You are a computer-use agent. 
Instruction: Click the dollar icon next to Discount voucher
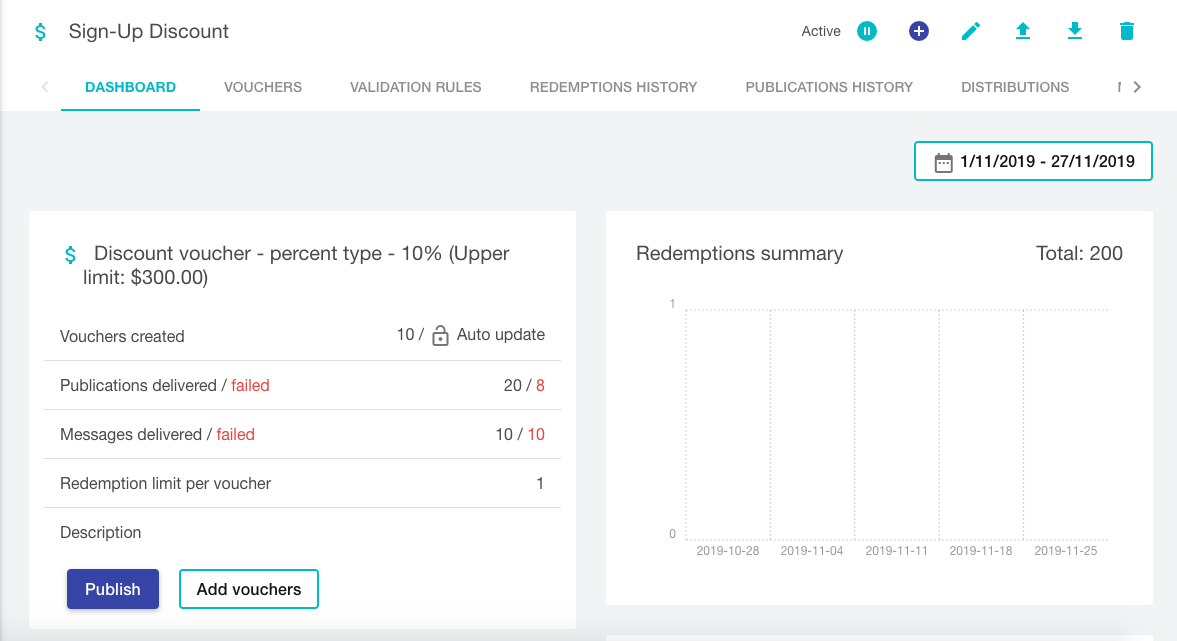pos(71,255)
